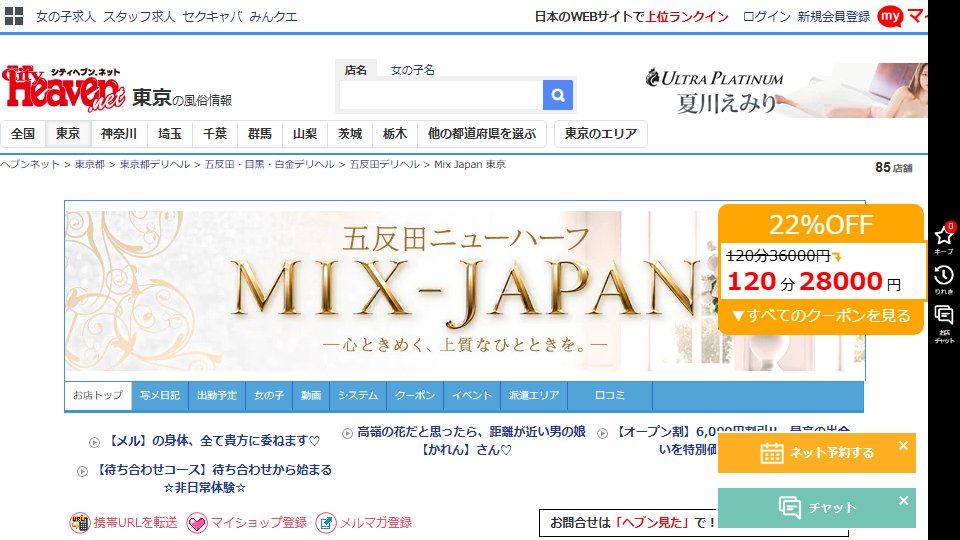The height and width of the screenshot is (540, 960).
Task: Expand ▼すべてのクーポンを見る
Action: point(821,316)
